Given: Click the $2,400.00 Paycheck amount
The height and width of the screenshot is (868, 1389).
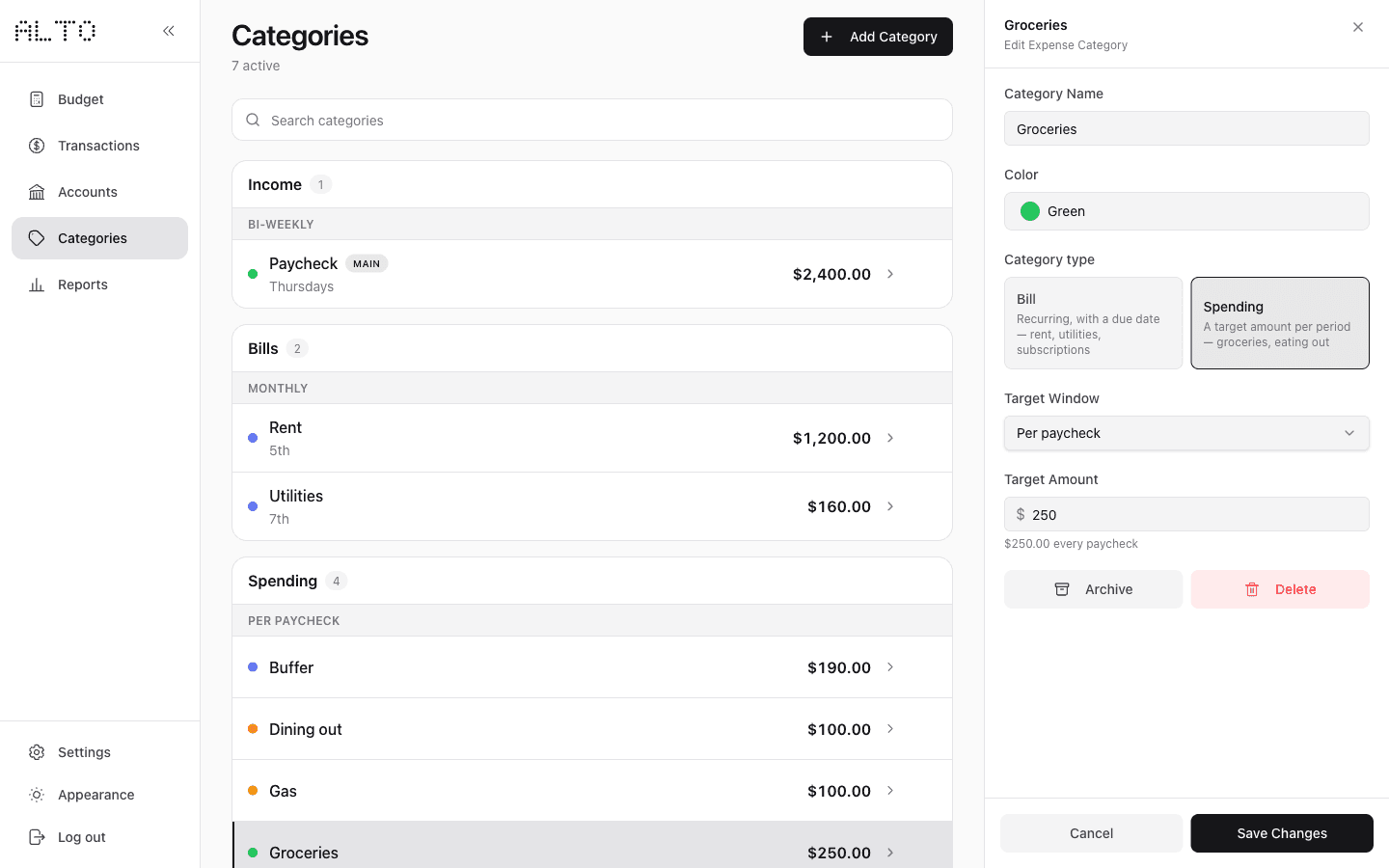Looking at the screenshot, I should coord(831,274).
